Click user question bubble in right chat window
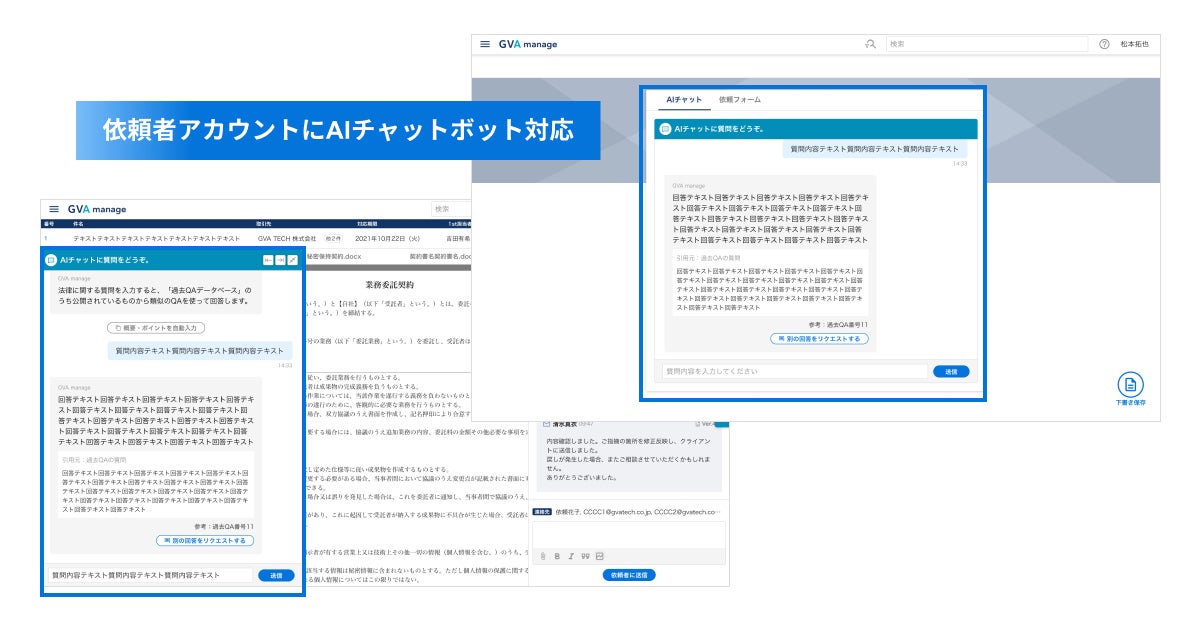 [x=875, y=148]
